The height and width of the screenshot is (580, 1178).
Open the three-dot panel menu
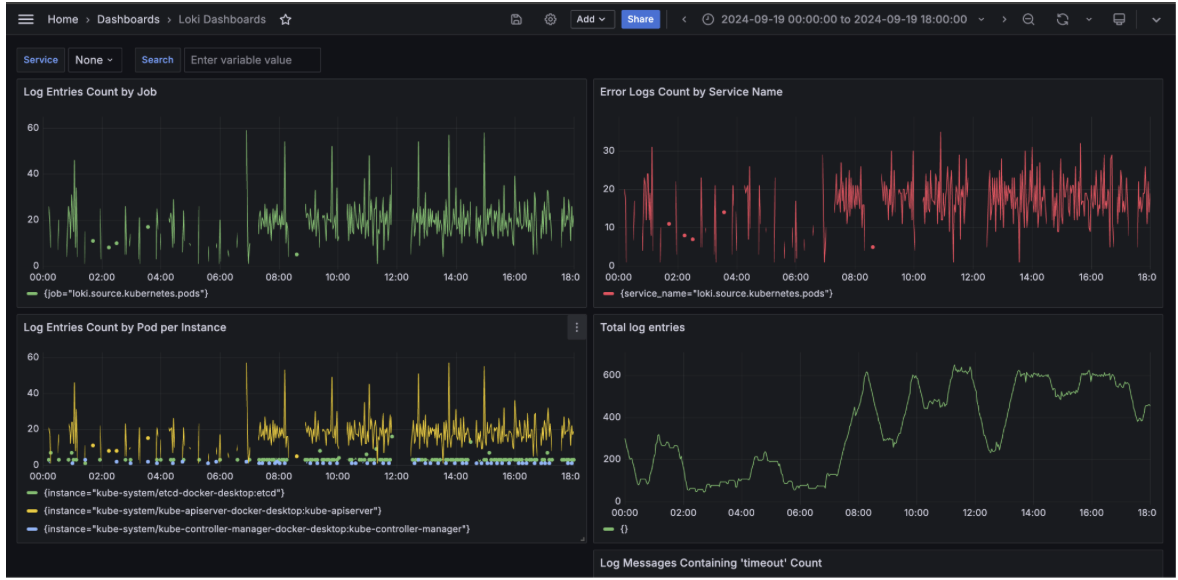(x=576, y=327)
